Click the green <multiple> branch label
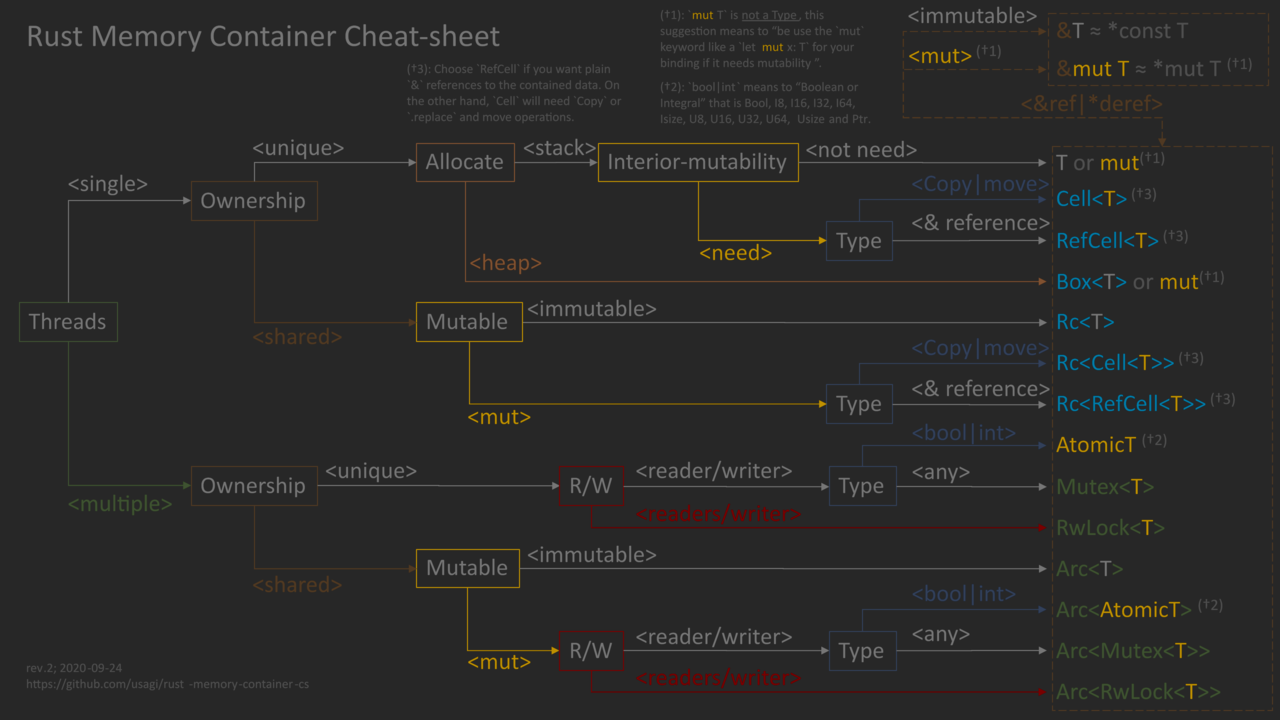The height and width of the screenshot is (720, 1280). click(x=120, y=504)
